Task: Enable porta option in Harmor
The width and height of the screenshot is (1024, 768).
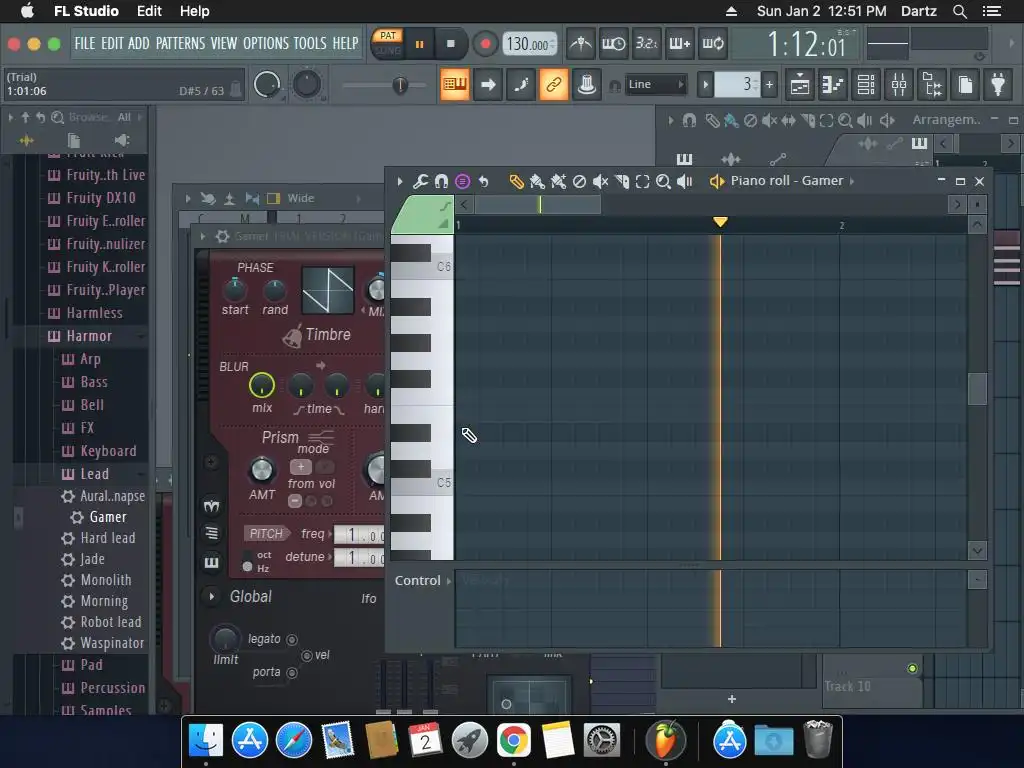Action: click(292, 673)
